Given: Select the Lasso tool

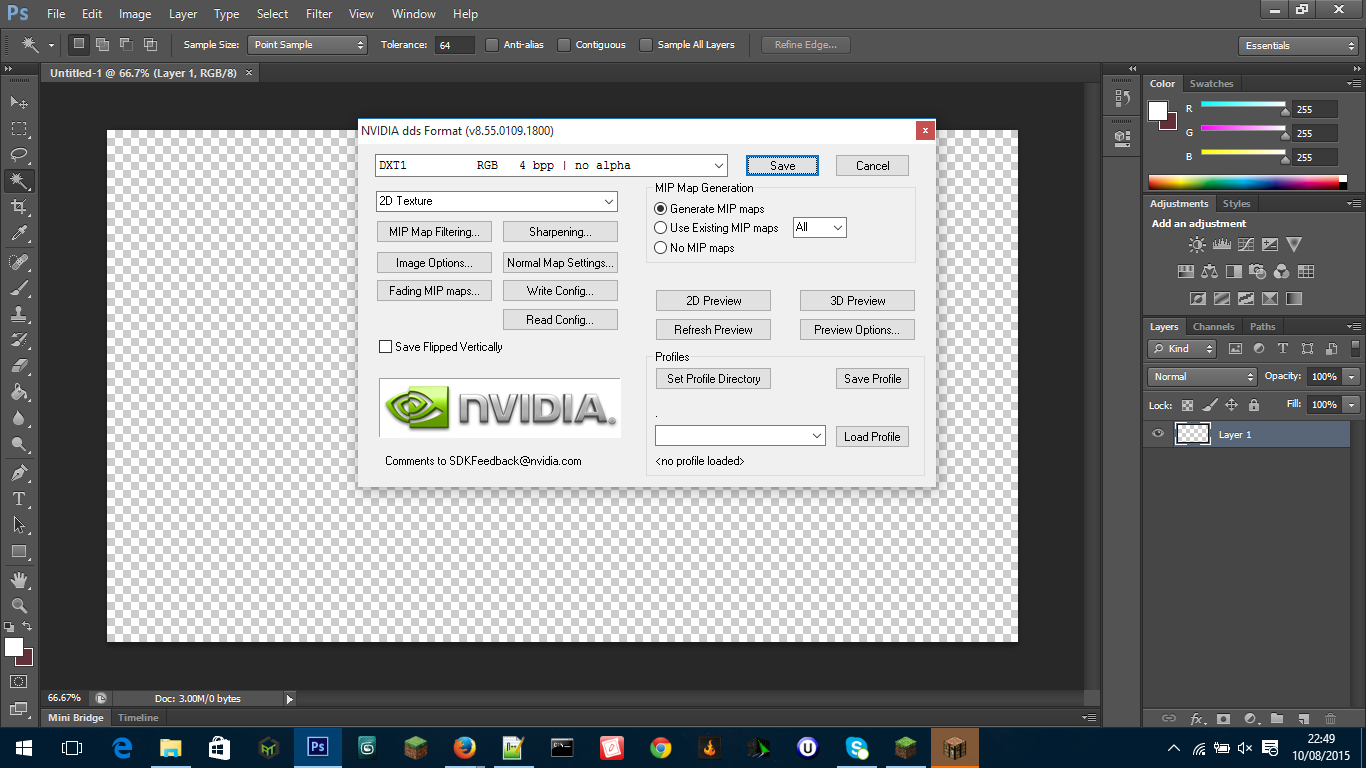Looking at the screenshot, I should click(18, 155).
